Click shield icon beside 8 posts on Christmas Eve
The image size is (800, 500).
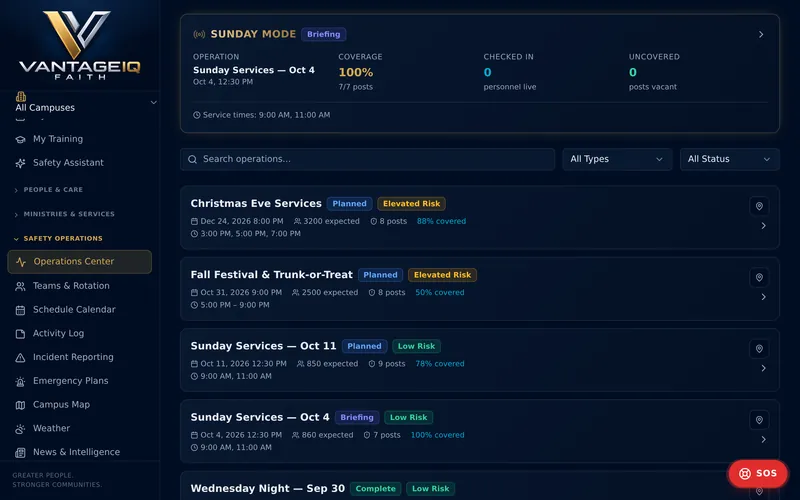click(x=373, y=221)
